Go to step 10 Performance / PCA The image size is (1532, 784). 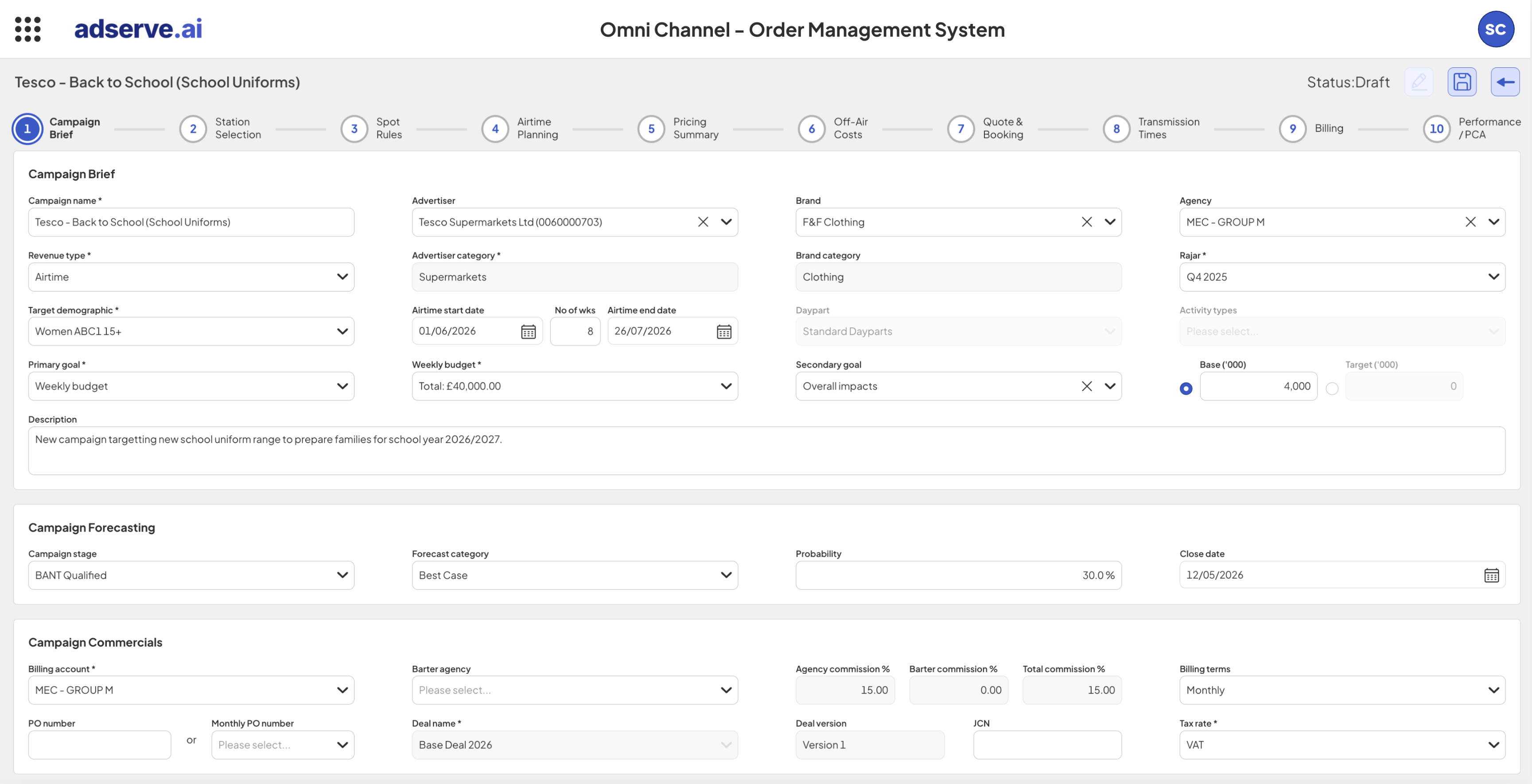coord(1472,128)
